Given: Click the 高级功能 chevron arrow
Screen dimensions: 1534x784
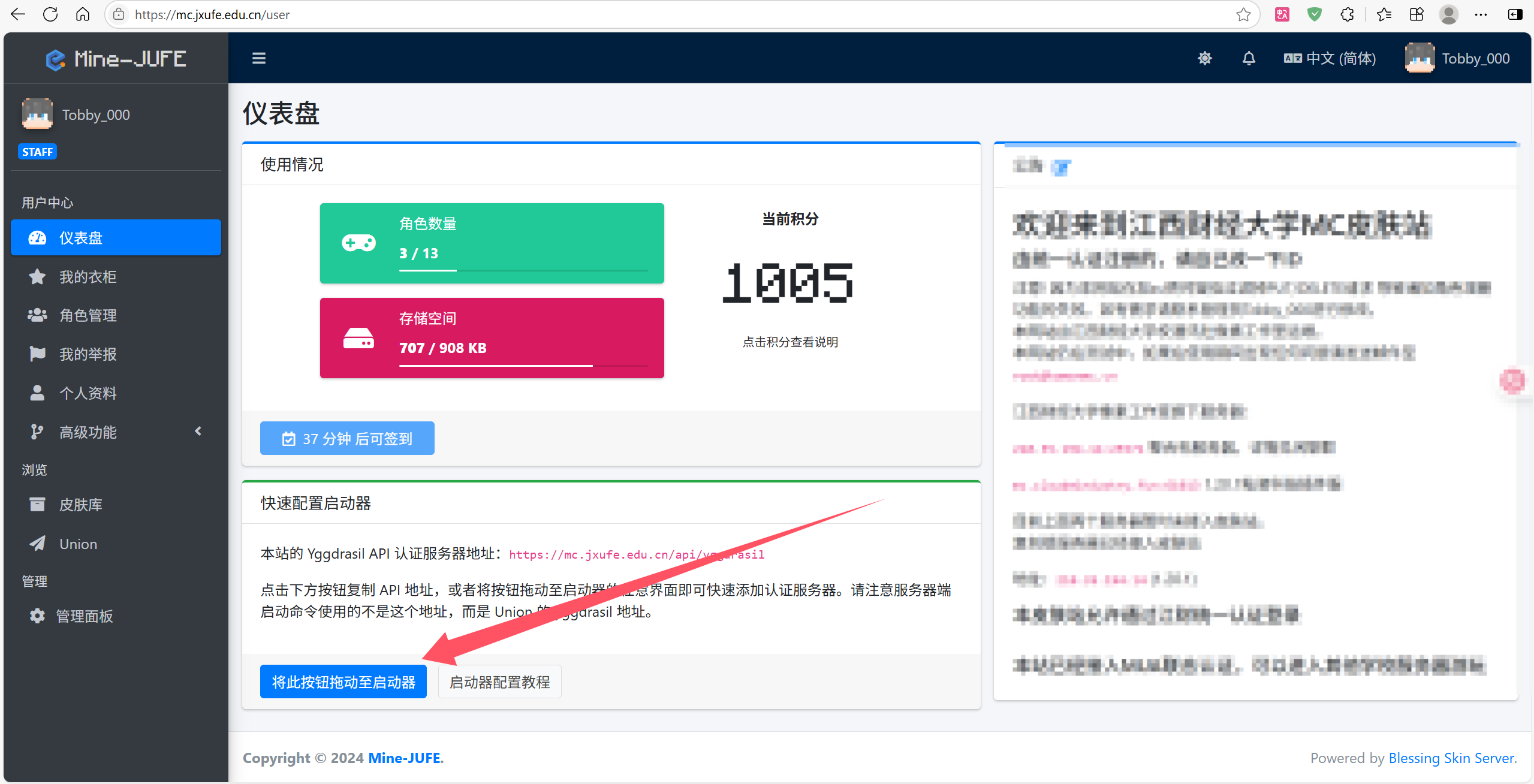Looking at the screenshot, I should pyautogui.click(x=198, y=431).
